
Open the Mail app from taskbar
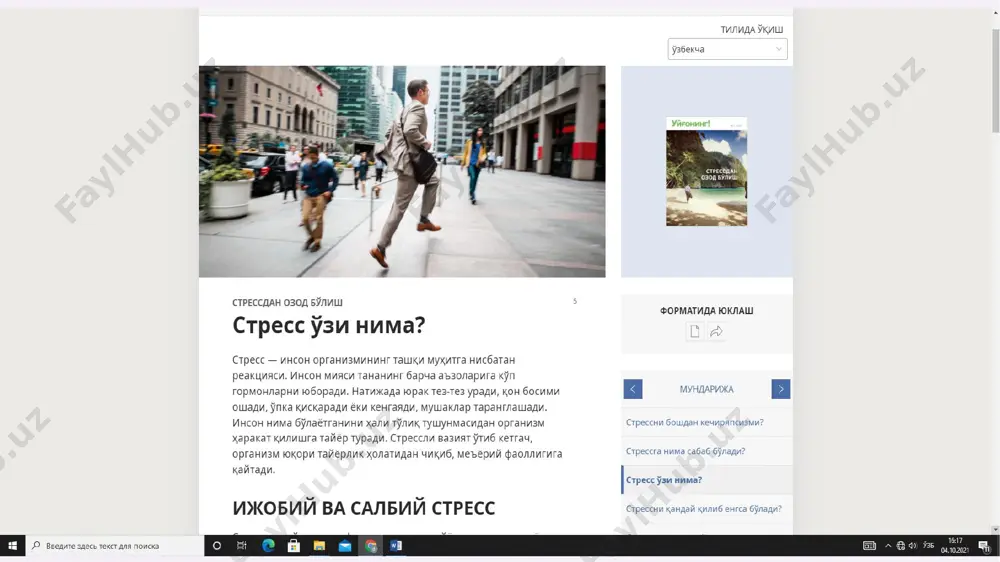coord(344,545)
